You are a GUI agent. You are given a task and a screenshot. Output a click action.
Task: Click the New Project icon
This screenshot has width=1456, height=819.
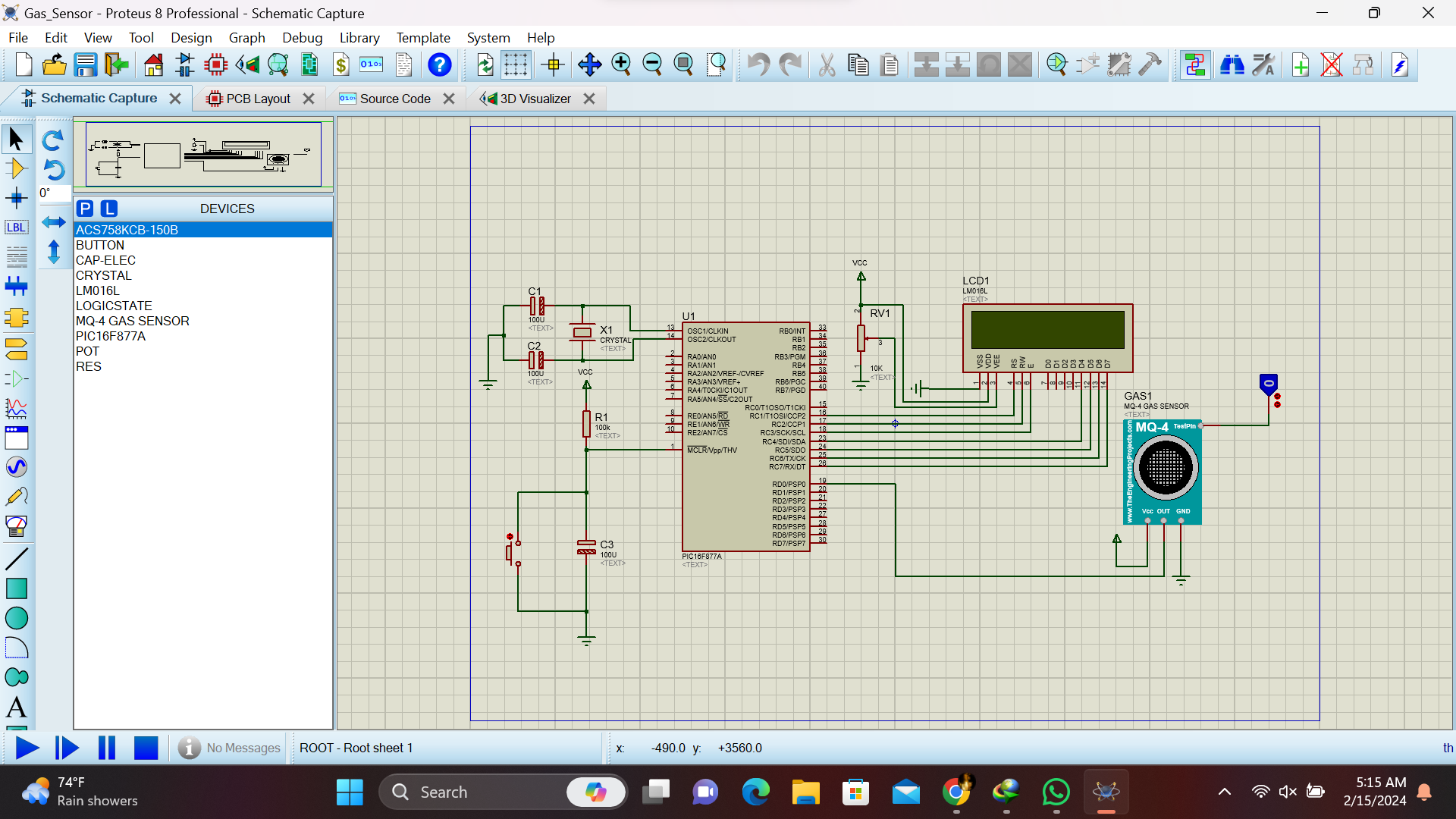pyautogui.click(x=24, y=65)
